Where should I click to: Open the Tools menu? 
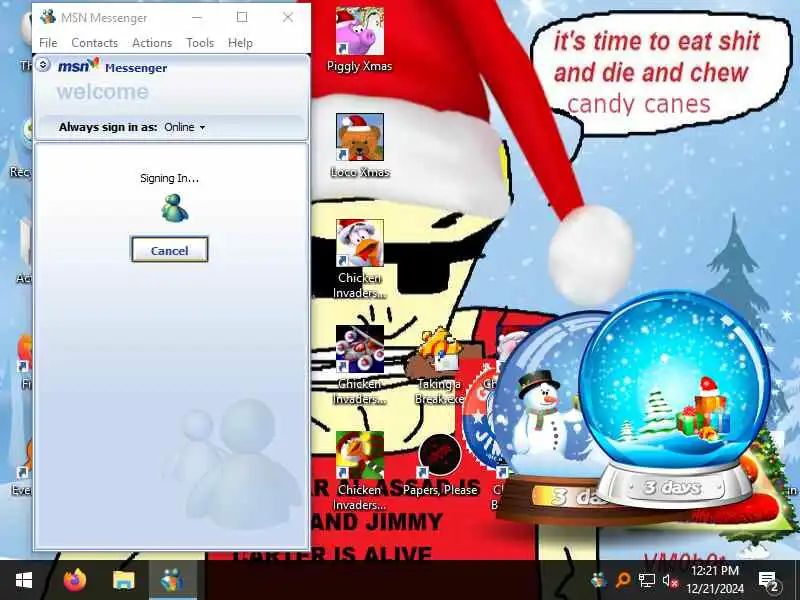point(200,43)
